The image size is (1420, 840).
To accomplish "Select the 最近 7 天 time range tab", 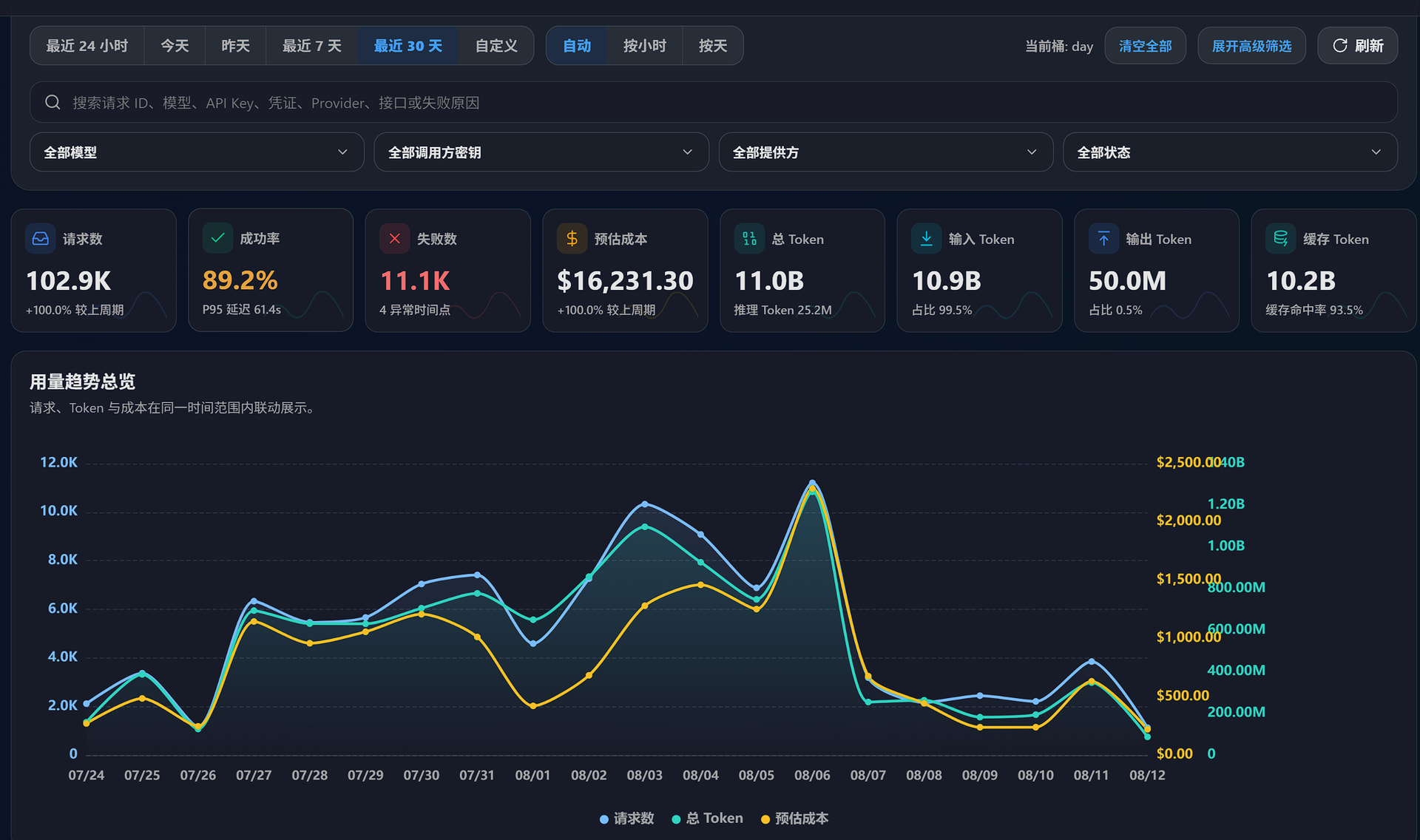I will coord(311,46).
